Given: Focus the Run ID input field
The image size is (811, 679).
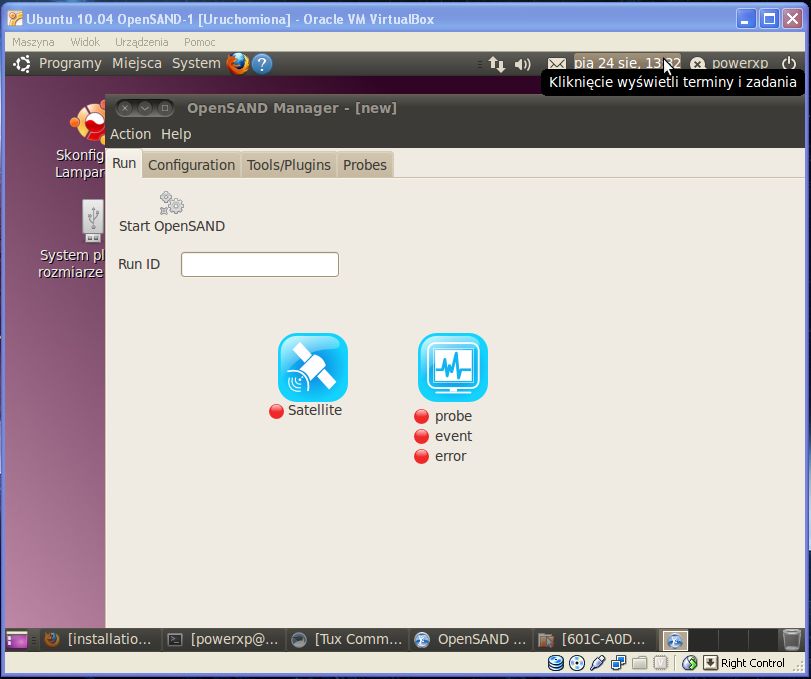Looking at the screenshot, I should tap(260, 264).
